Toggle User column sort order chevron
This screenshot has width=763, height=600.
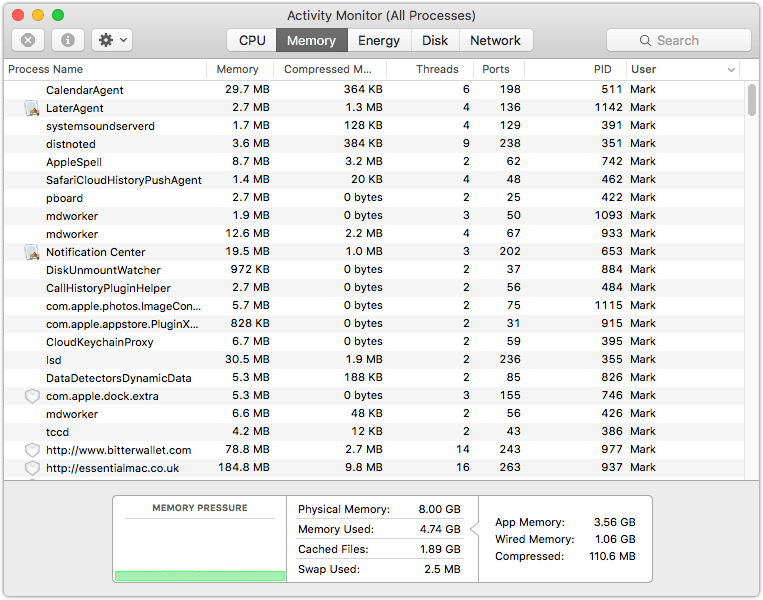pos(731,70)
